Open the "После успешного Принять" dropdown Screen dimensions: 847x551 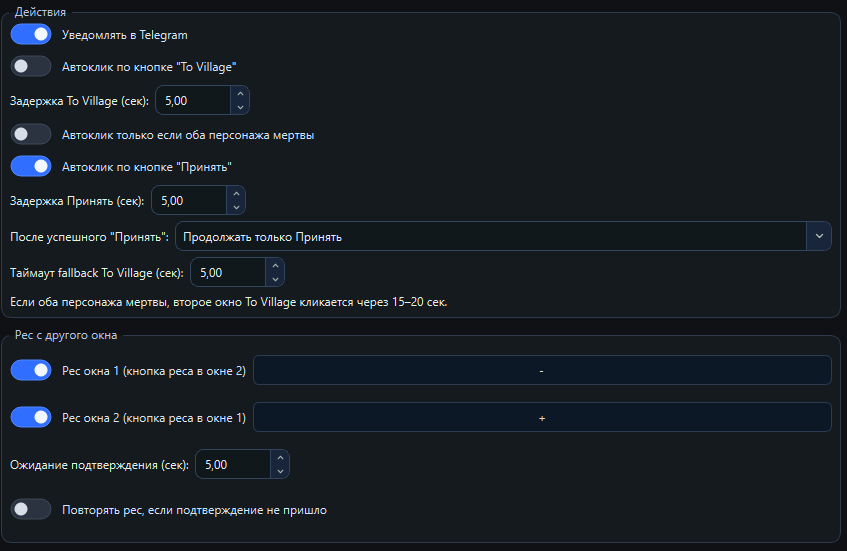pos(490,237)
